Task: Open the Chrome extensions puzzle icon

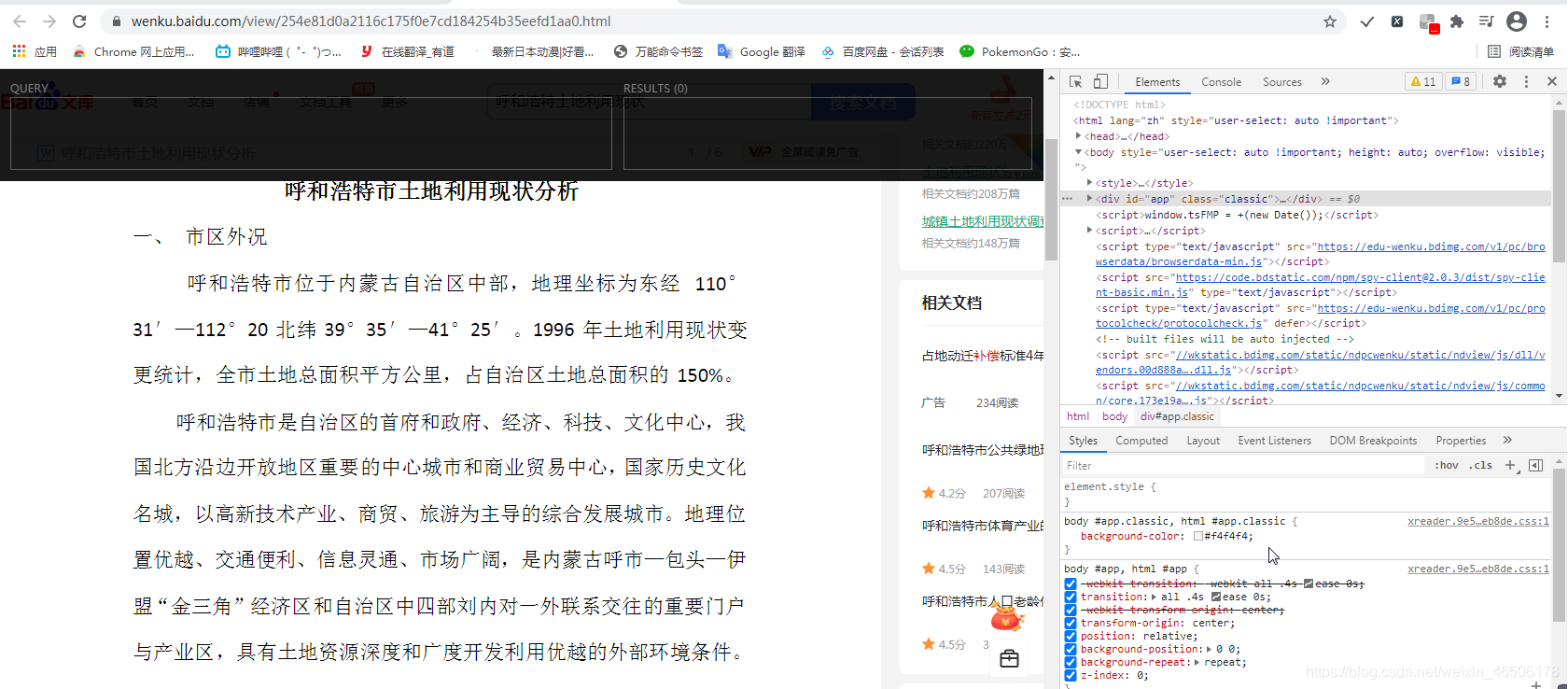Action: 1457,21
